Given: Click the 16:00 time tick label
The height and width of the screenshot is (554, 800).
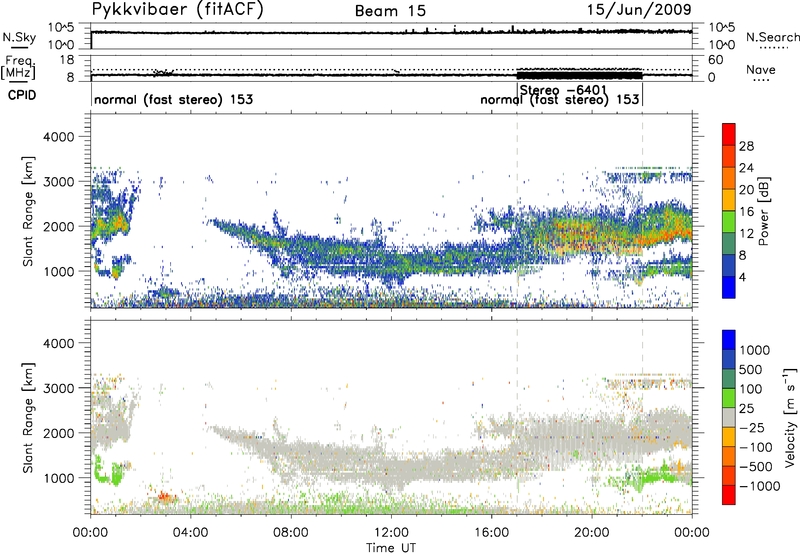Looking at the screenshot, I should (491, 533).
